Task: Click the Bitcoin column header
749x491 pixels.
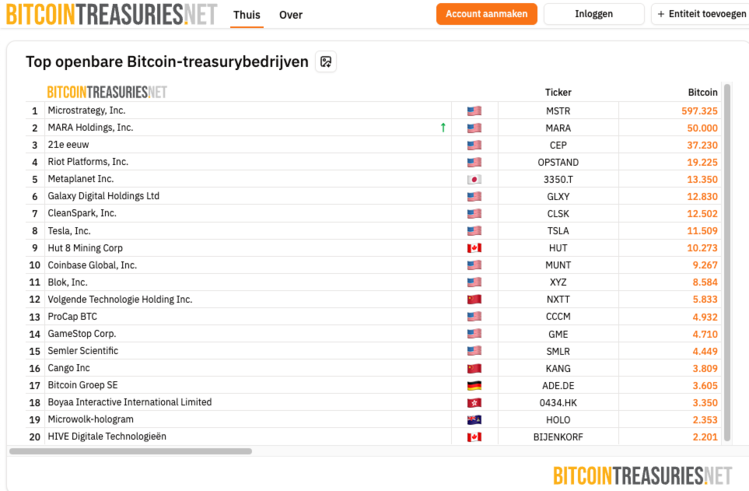Action: point(703,92)
